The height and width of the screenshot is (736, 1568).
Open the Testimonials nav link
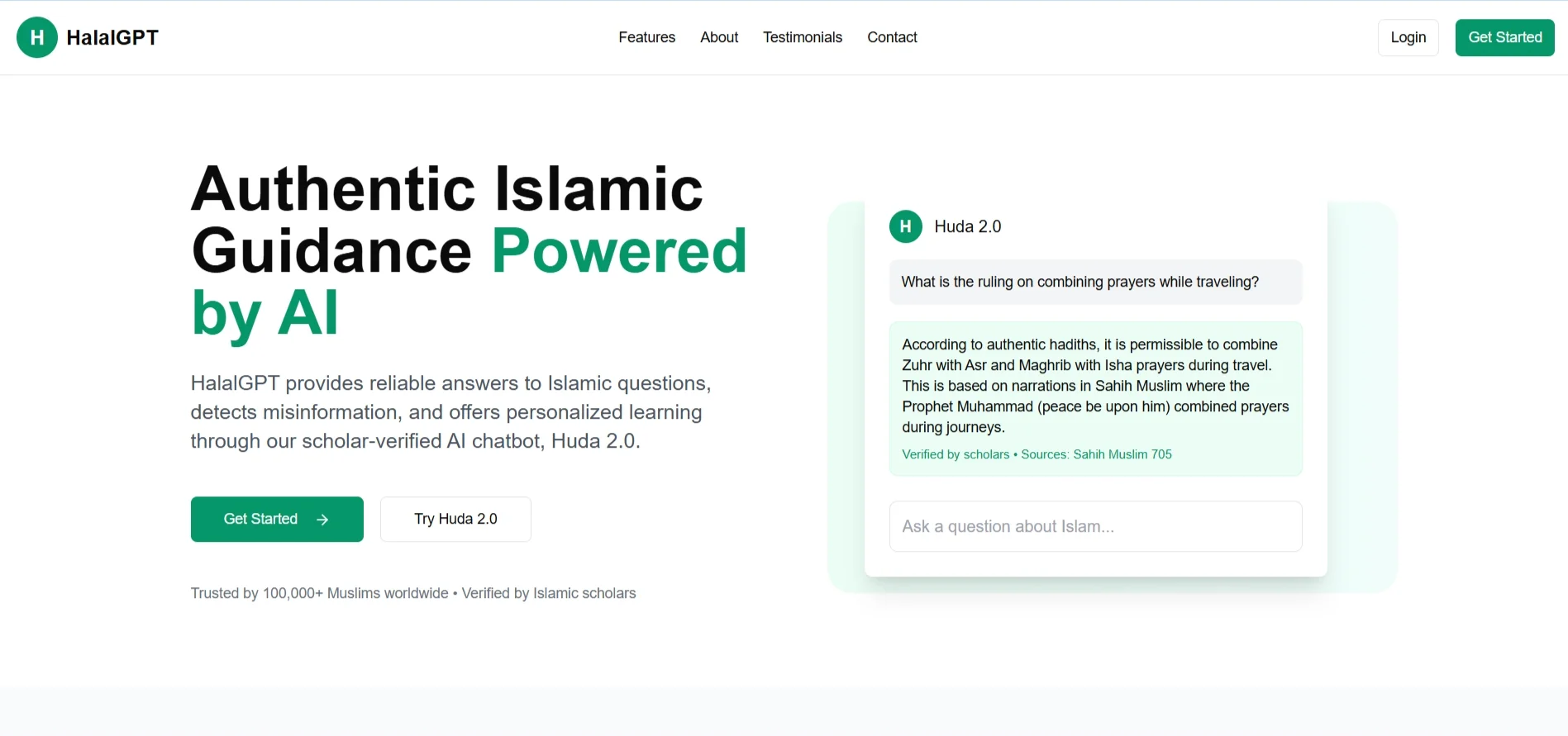pos(802,37)
